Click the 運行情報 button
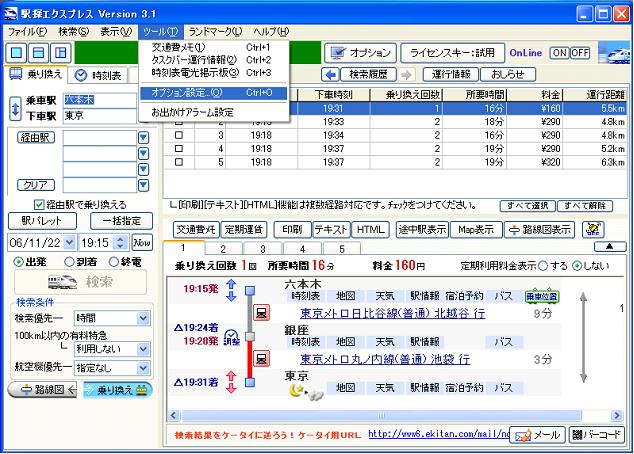Image resolution: width=634 pixels, height=454 pixels. (451, 74)
